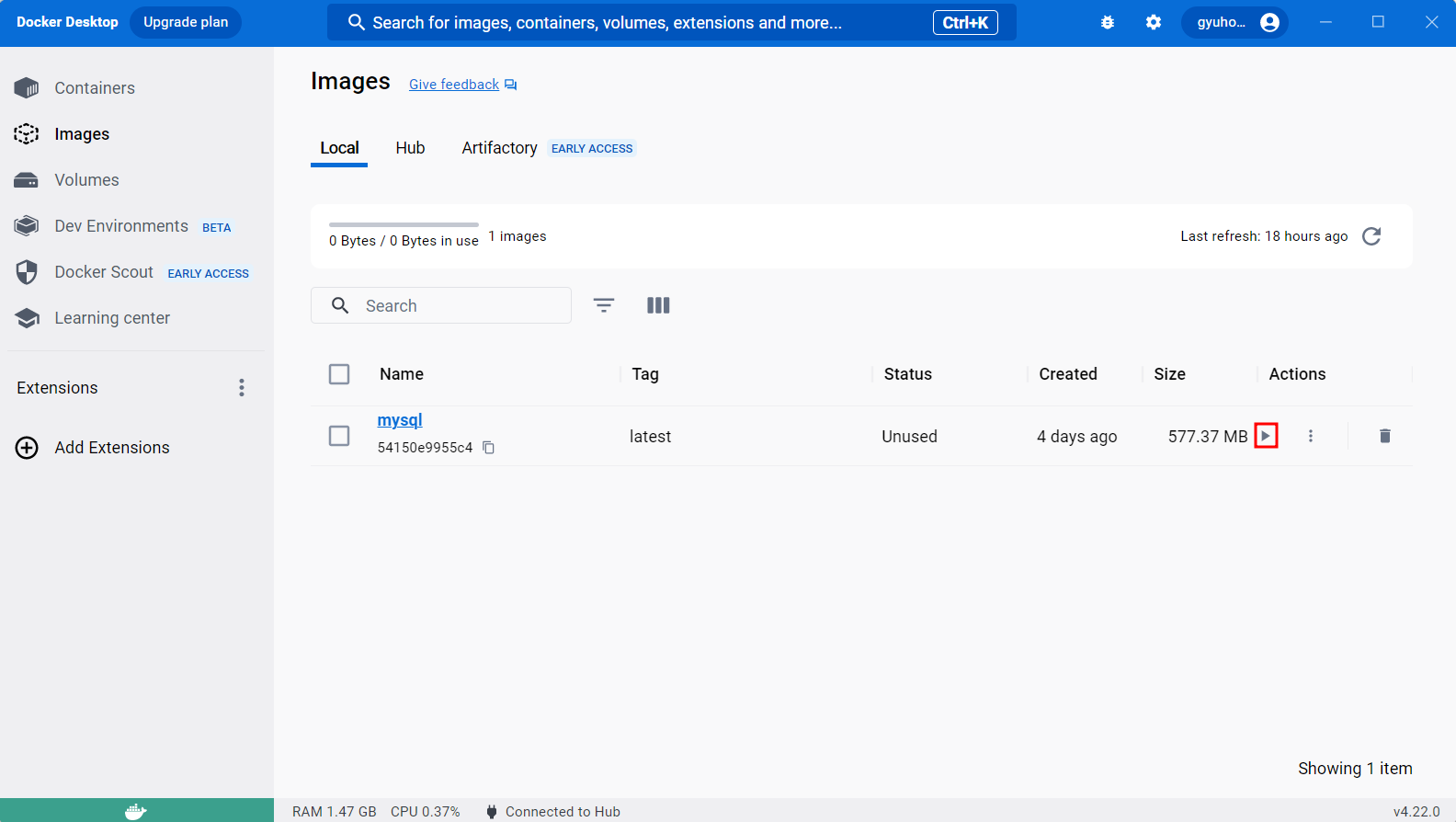This screenshot has height=822, width=1456.
Task: Click the Ctrl+K shortcut badge
Action: pos(965,22)
